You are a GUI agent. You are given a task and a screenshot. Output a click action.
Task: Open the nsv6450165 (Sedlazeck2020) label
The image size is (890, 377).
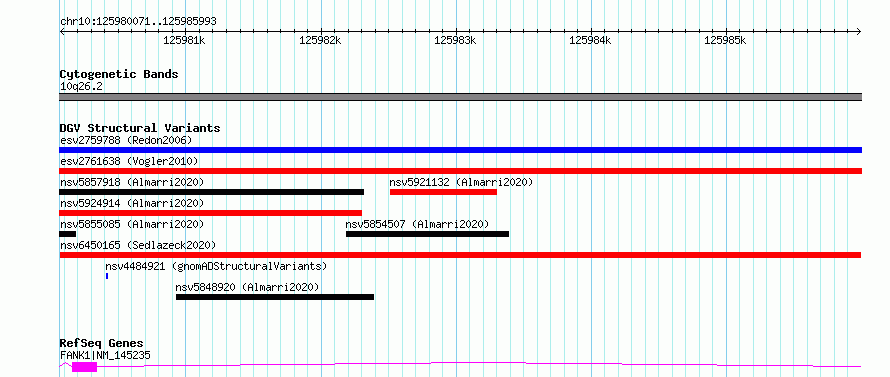(x=138, y=245)
